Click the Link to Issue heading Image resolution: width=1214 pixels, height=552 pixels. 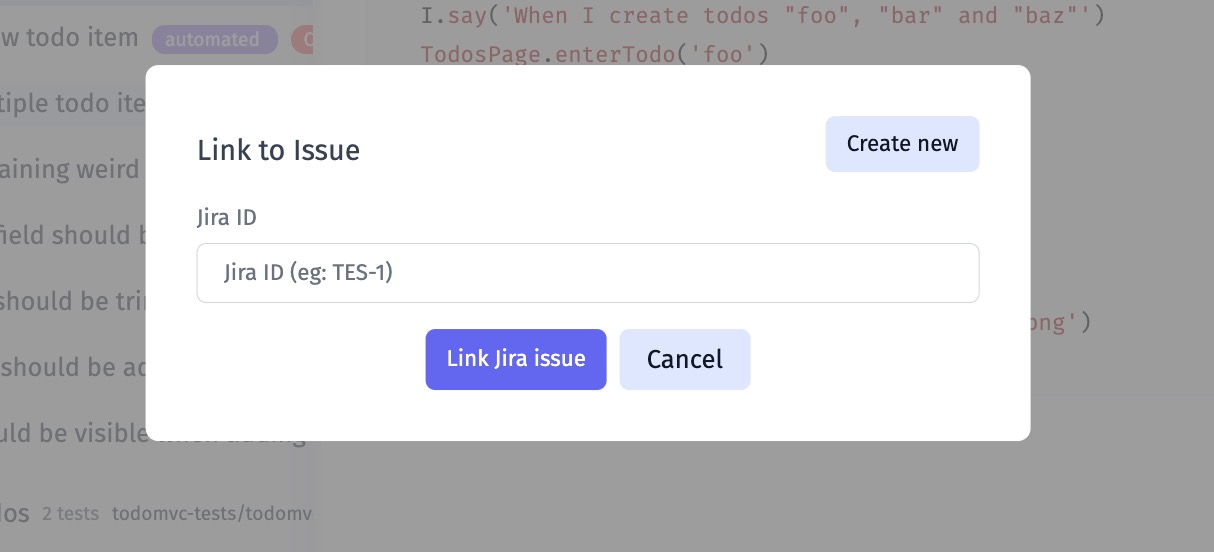point(278,150)
